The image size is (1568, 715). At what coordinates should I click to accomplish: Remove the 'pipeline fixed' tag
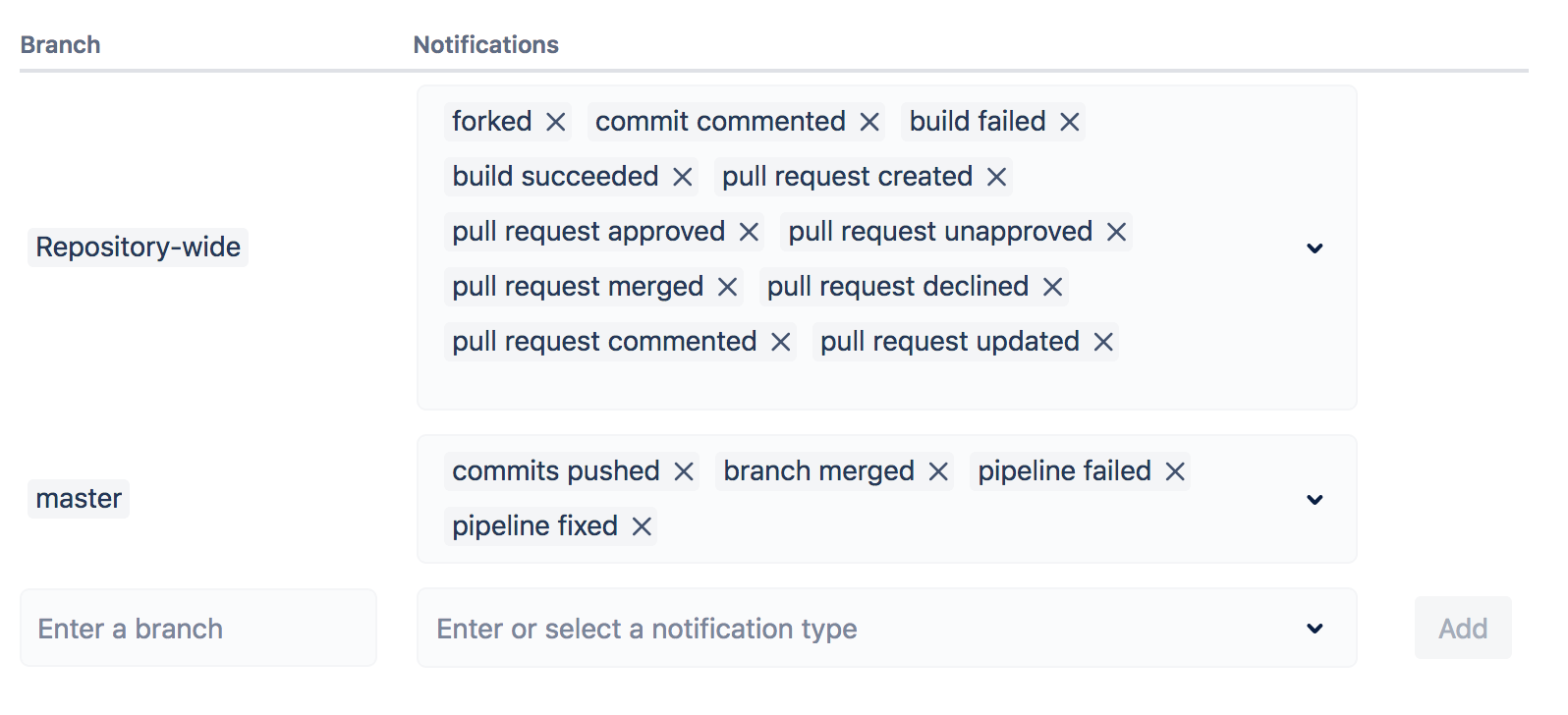coord(643,526)
